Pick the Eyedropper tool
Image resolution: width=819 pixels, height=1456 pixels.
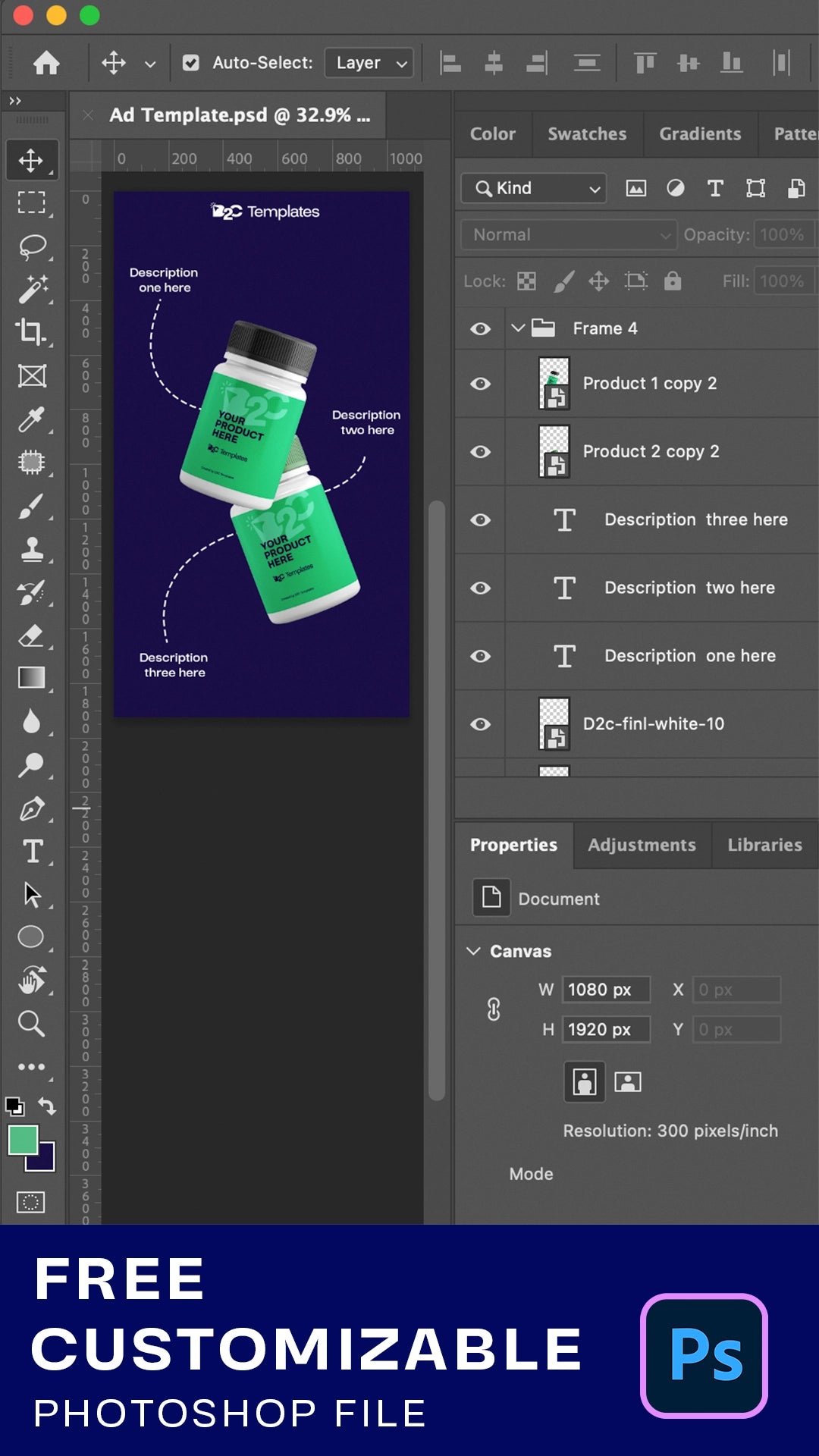click(31, 419)
